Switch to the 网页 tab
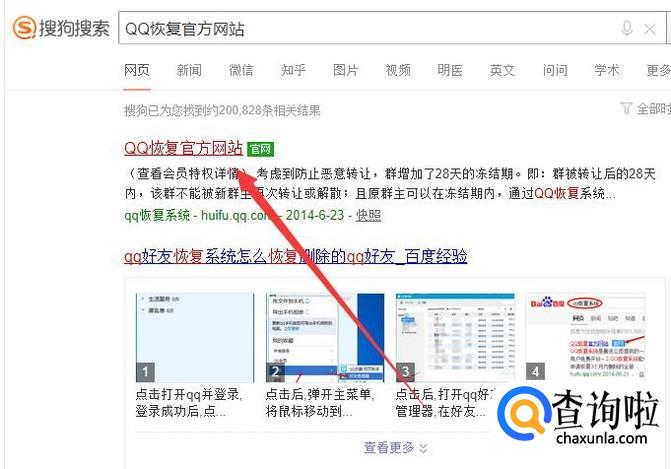 pos(137,70)
